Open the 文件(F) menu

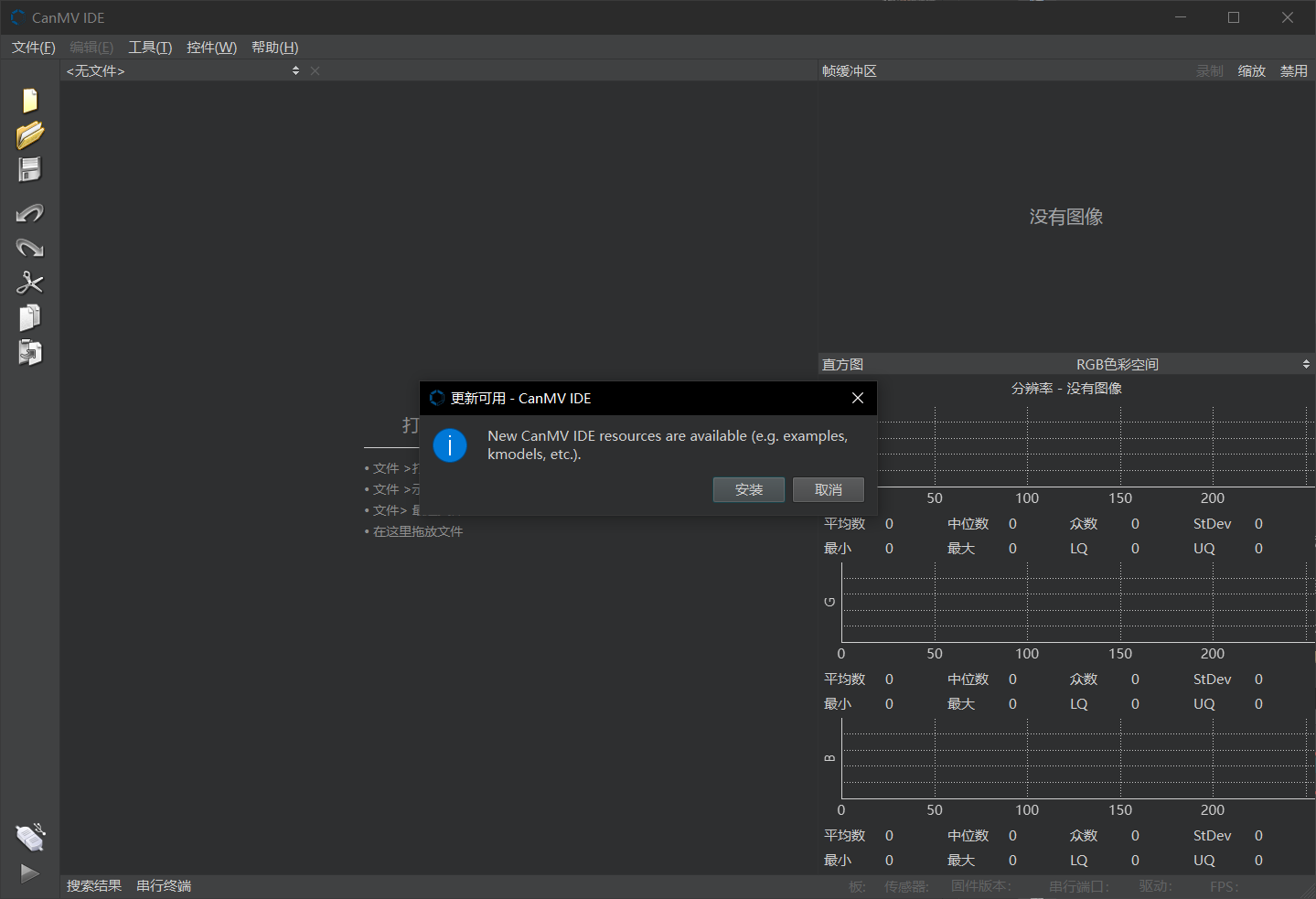pyautogui.click(x=34, y=48)
